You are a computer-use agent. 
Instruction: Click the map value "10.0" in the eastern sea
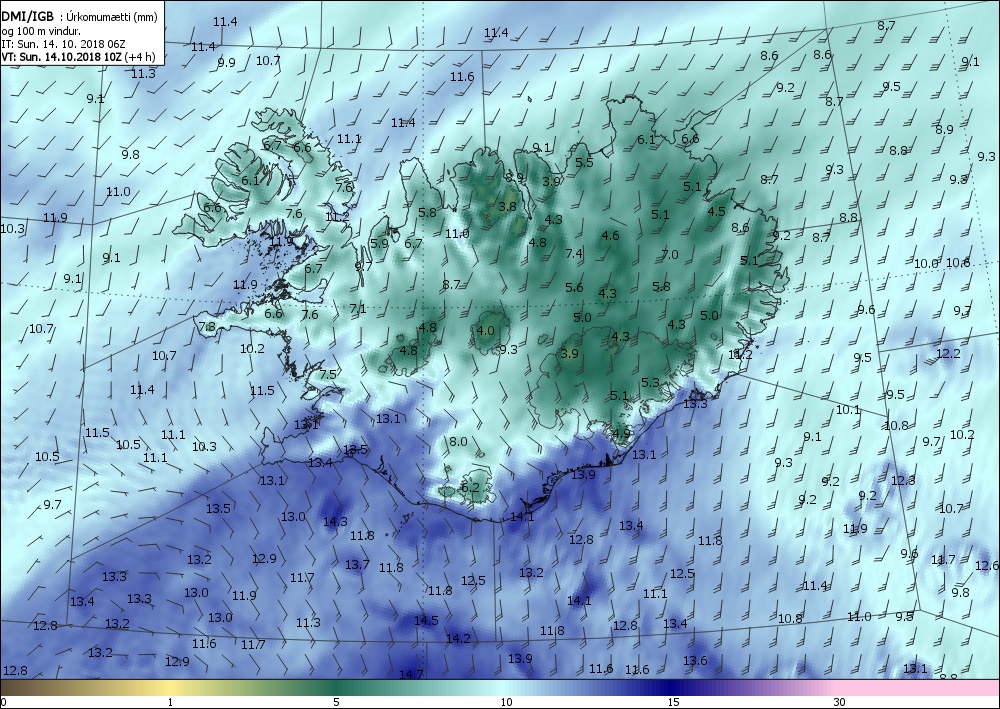tap(926, 263)
